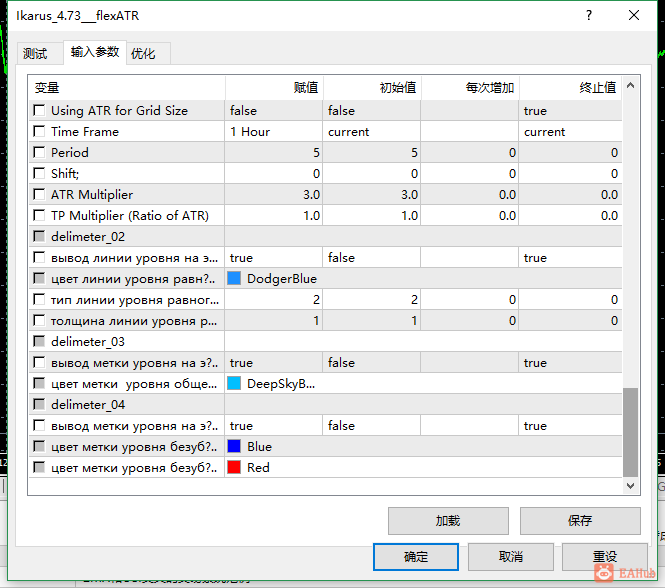
Task: Confirm with the 确定 button
Action: pyautogui.click(x=416, y=557)
